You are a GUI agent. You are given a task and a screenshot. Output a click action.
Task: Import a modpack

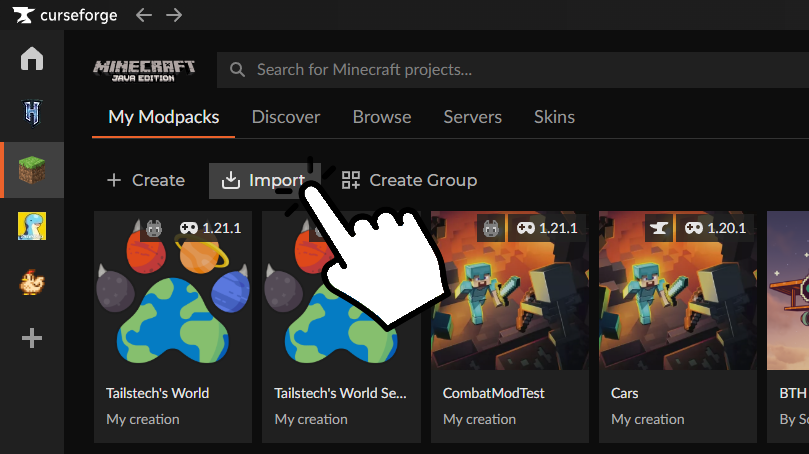[x=265, y=181]
